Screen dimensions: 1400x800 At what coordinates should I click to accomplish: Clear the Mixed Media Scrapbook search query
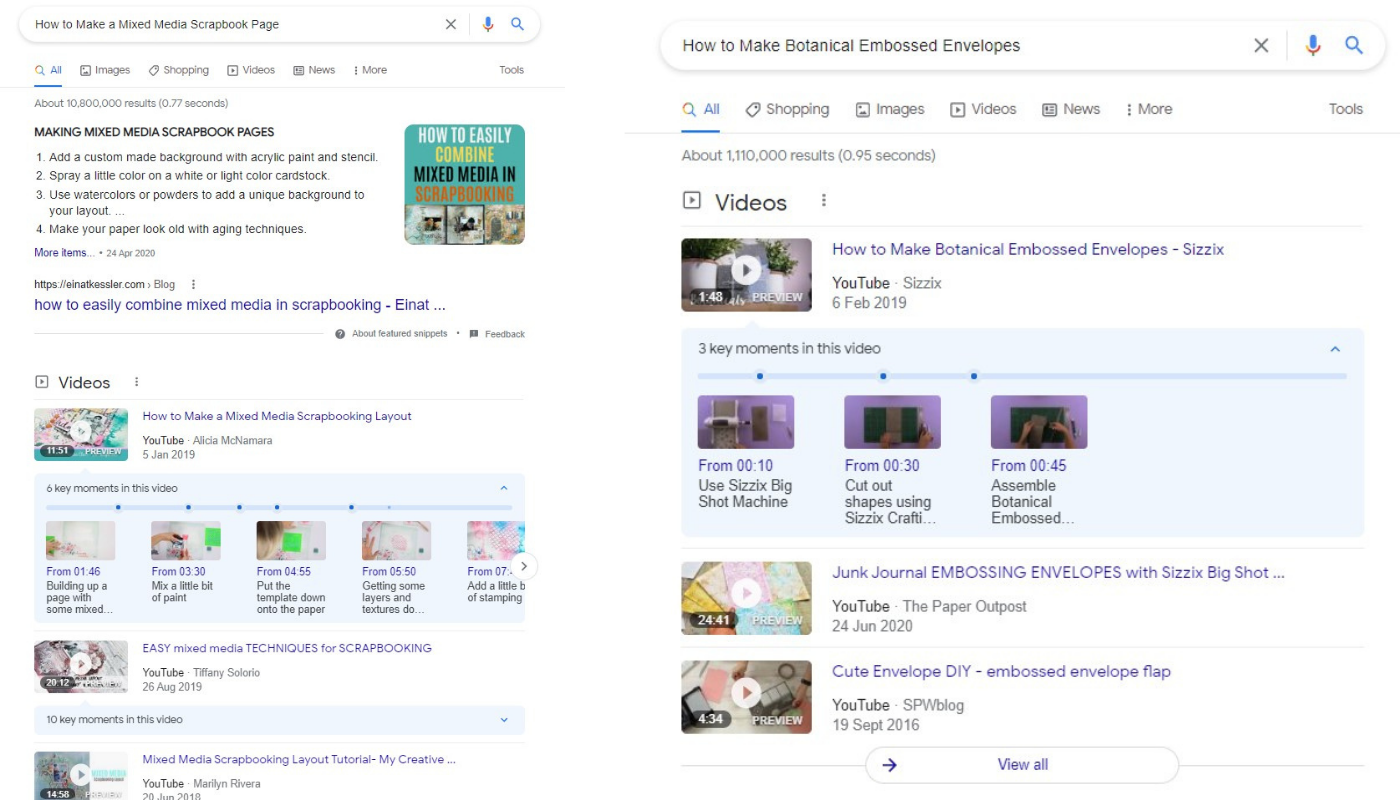451,25
